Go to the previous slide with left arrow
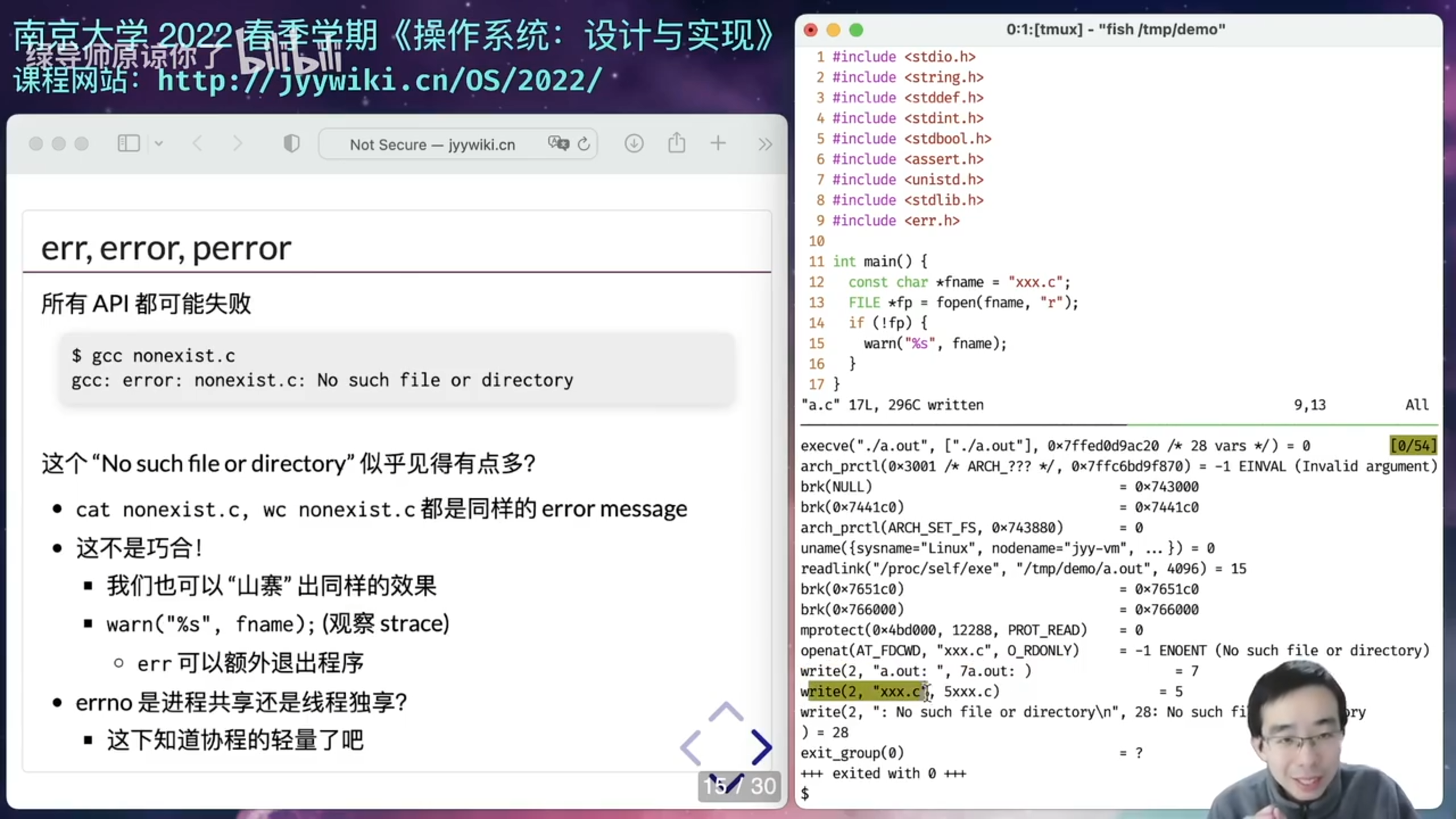1456x819 pixels. [x=690, y=748]
